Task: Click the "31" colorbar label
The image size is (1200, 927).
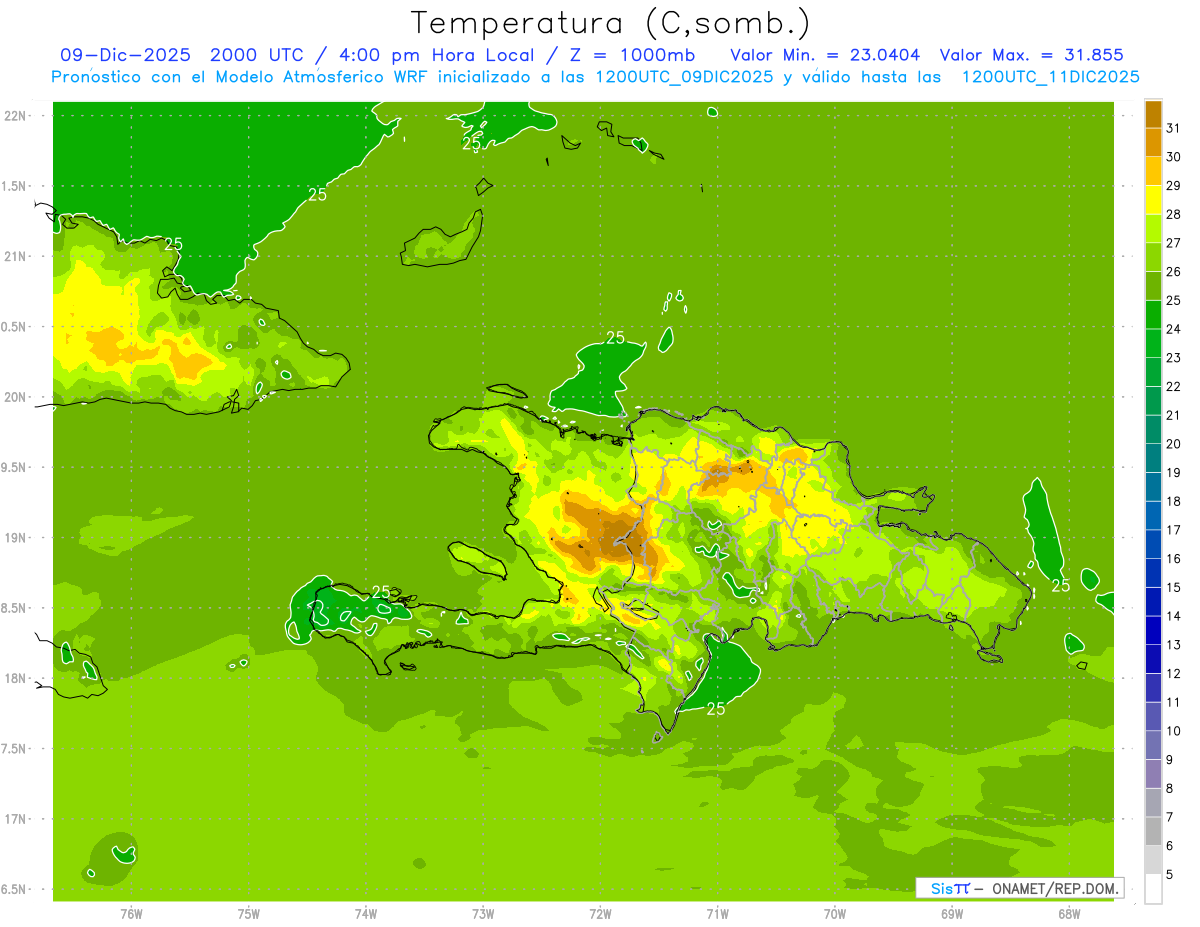Action: [1173, 128]
